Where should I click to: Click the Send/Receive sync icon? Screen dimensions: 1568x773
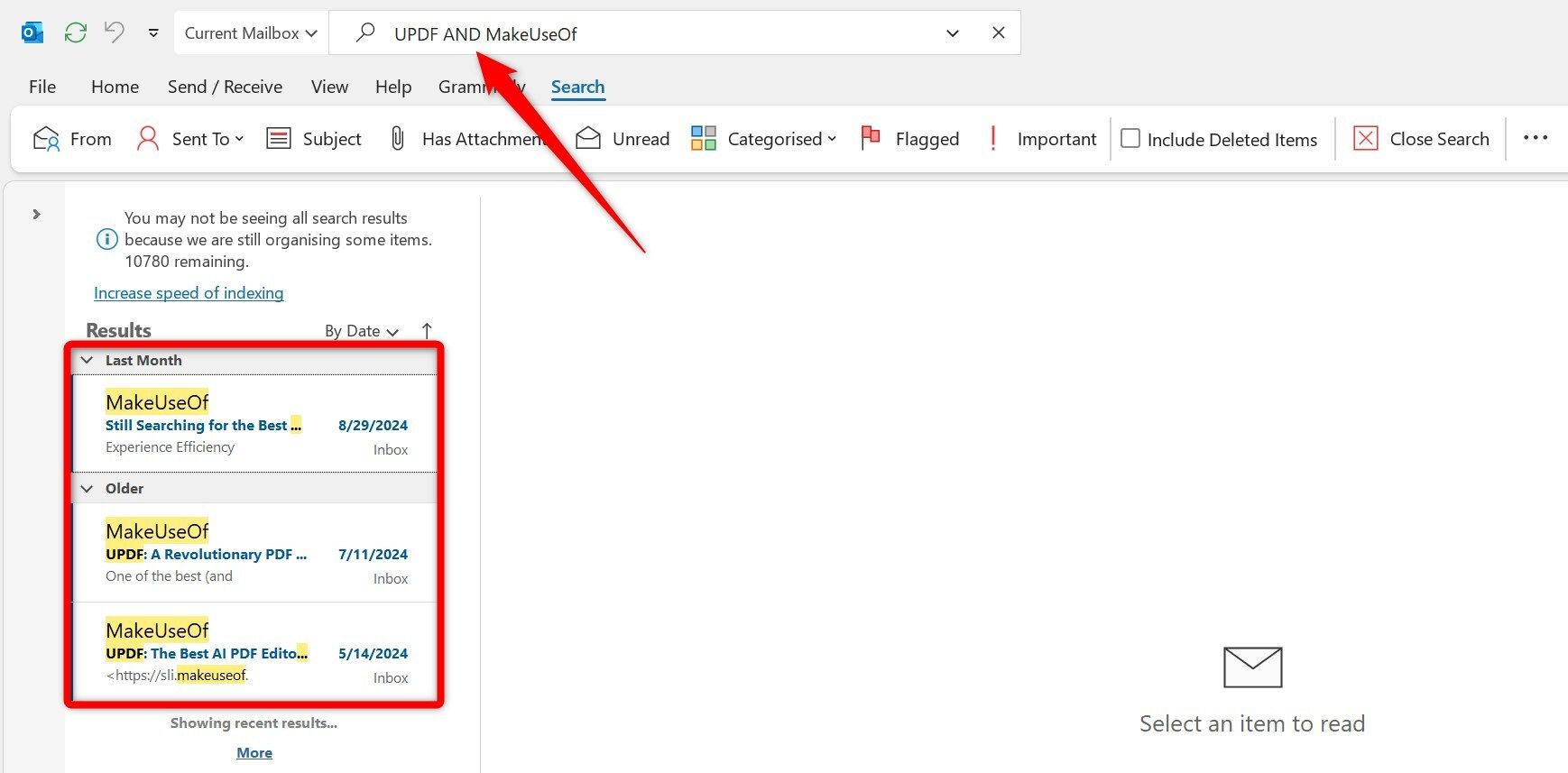click(x=76, y=32)
